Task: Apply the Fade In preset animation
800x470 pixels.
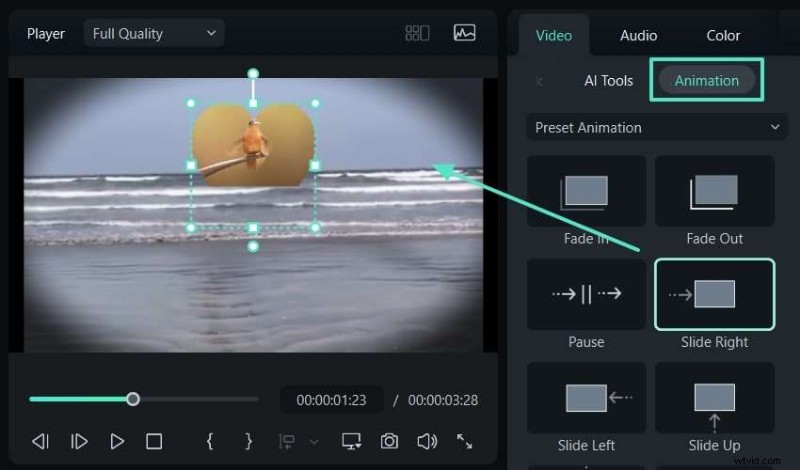Action: coord(586,192)
